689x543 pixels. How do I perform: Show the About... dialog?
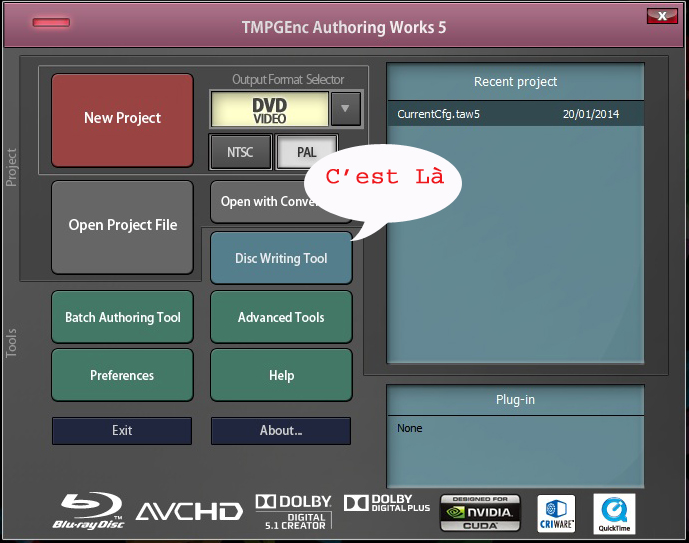click(281, 431)
